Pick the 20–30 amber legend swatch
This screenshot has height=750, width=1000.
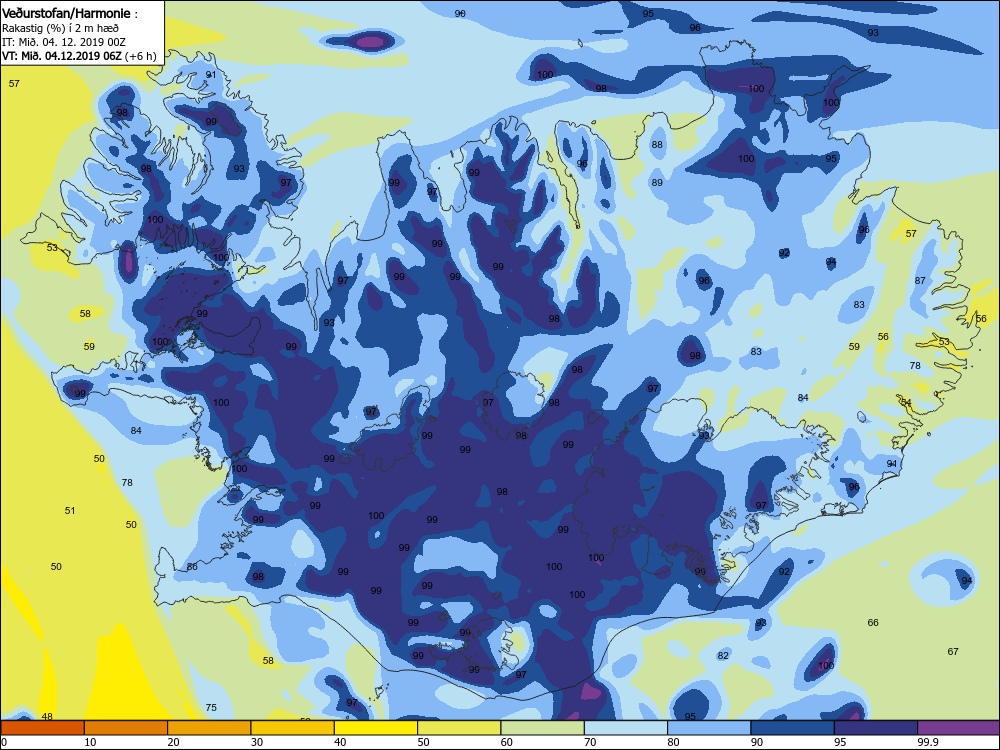(209, 728)
